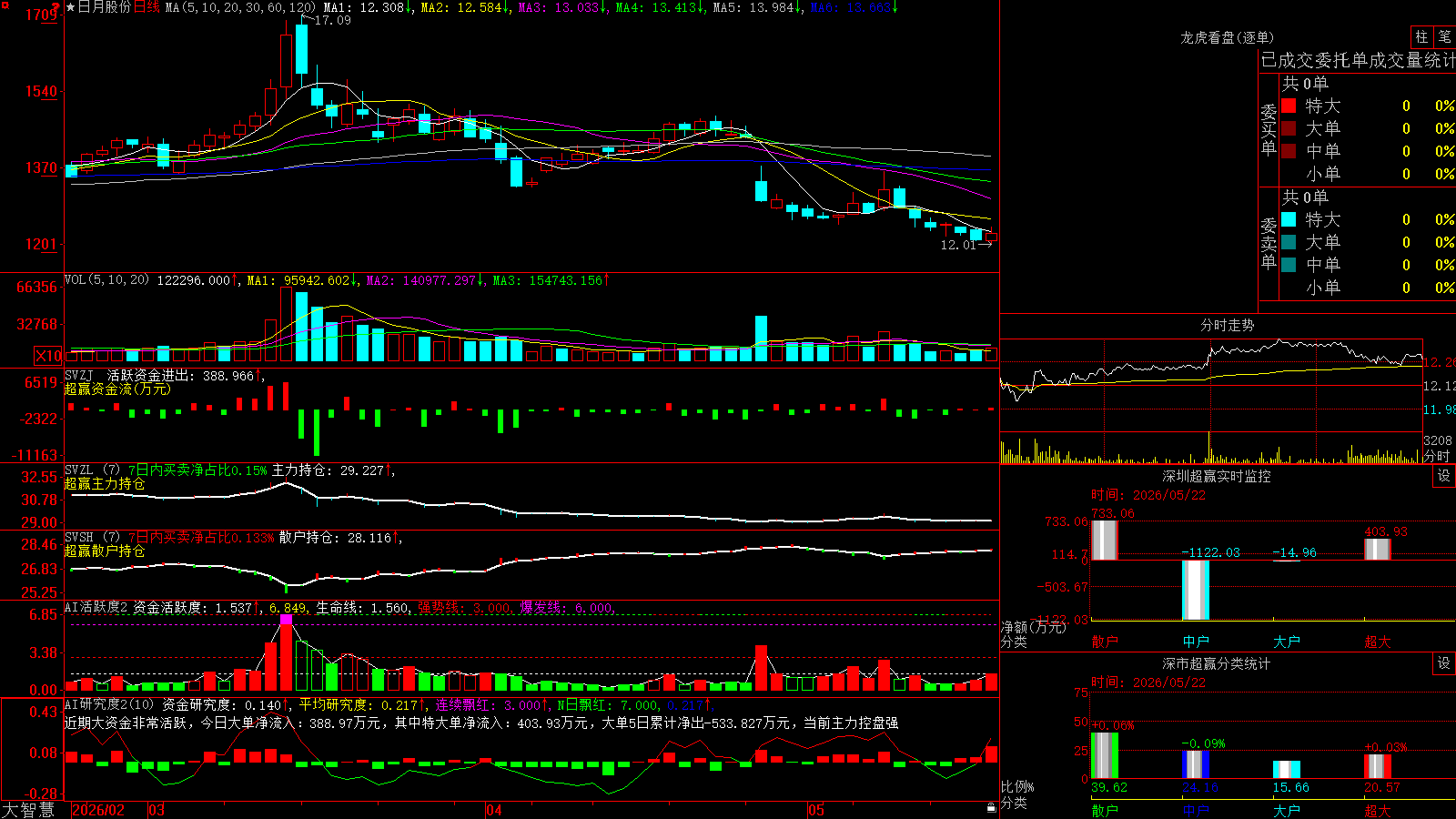The width and height of the screenshot is (1456, 819).
Task: Click the lock icon at bottom of K-line chart
Action: tap(992, 808)
